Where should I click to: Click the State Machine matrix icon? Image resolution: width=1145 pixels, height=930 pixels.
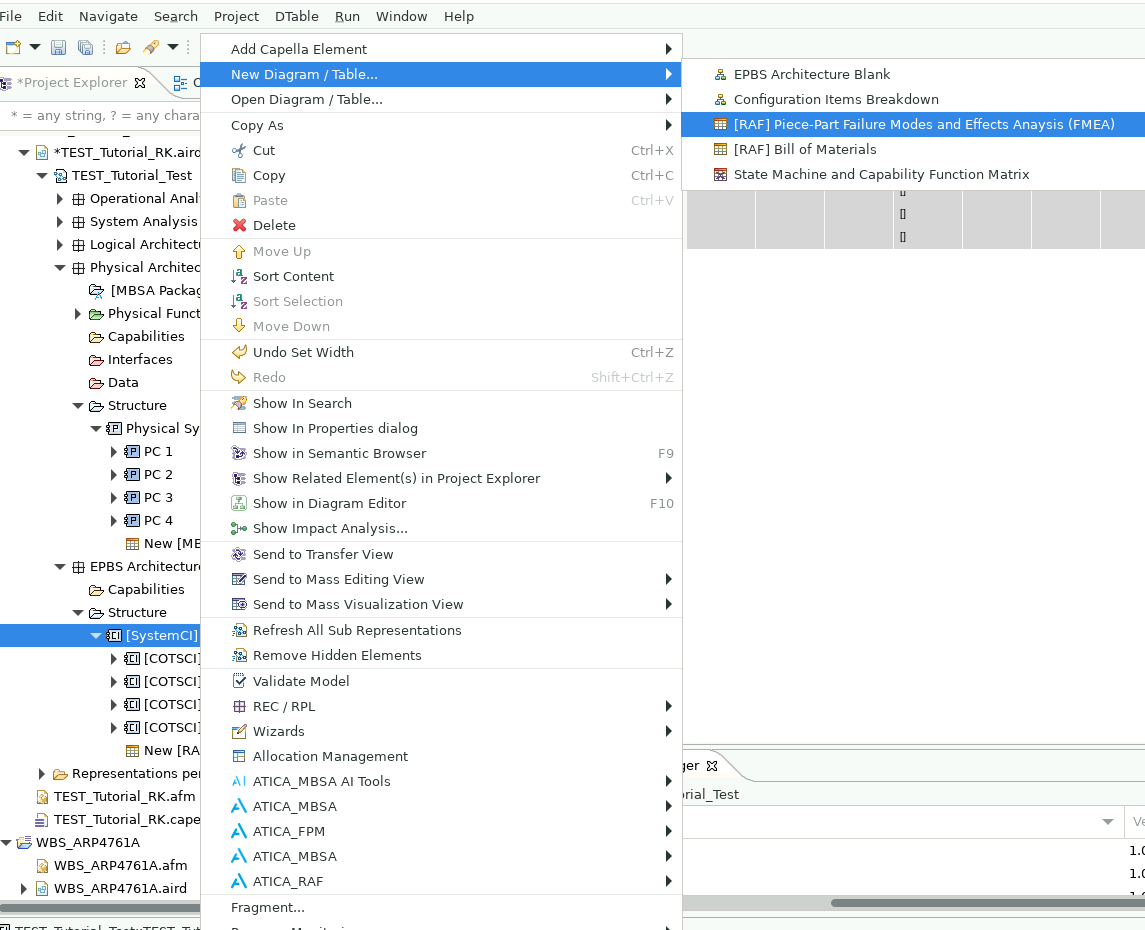[720, 174]
